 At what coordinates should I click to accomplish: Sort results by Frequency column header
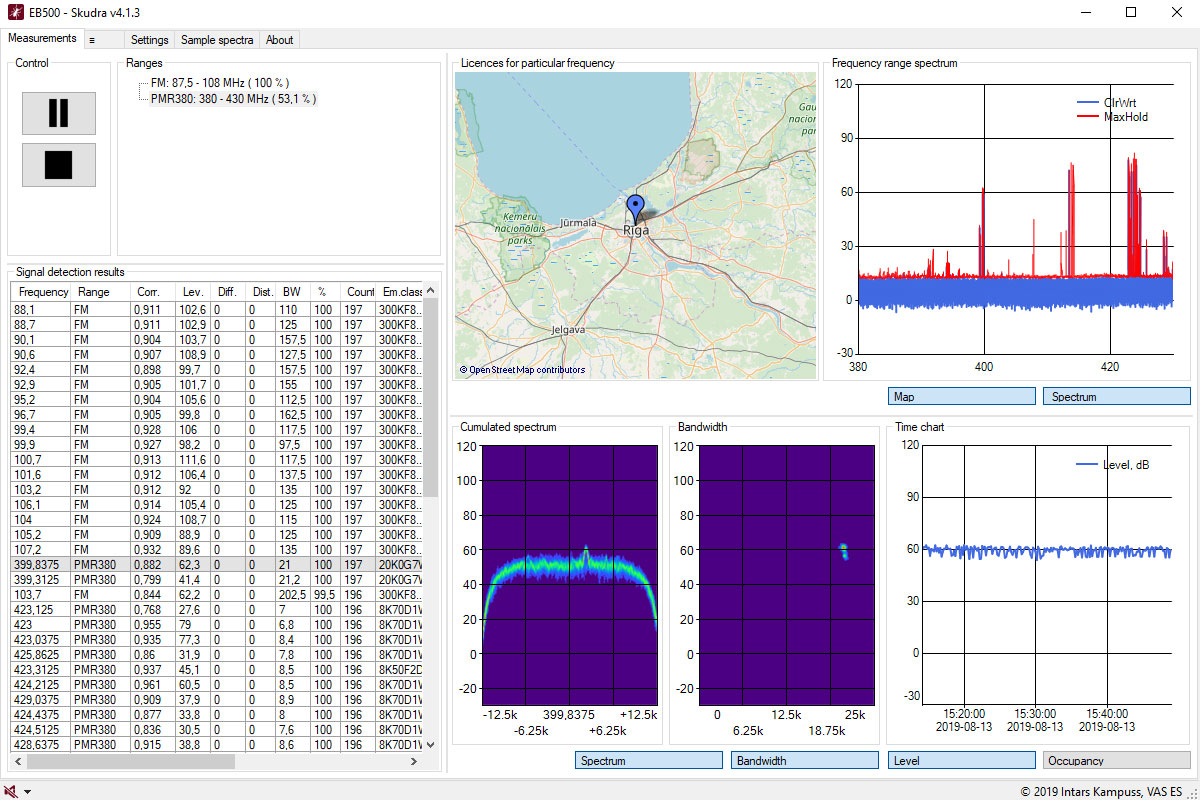coord(43,292)
